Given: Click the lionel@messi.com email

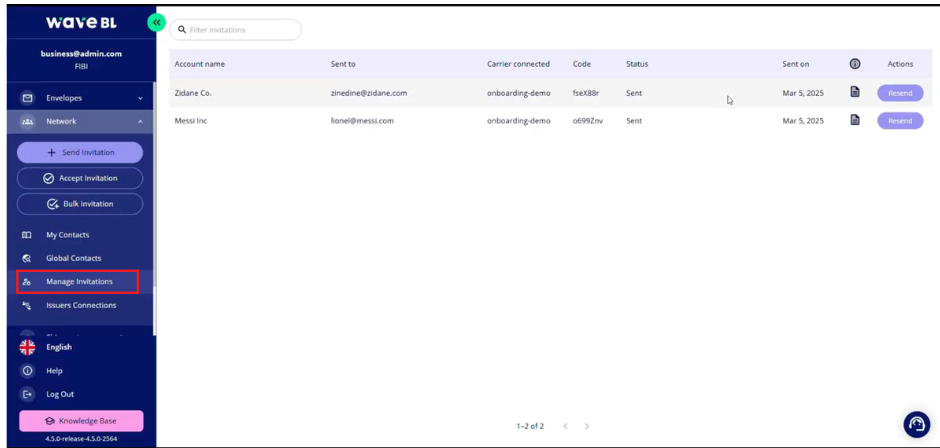Looking at the screenshot, I should [x=362, y=121].
